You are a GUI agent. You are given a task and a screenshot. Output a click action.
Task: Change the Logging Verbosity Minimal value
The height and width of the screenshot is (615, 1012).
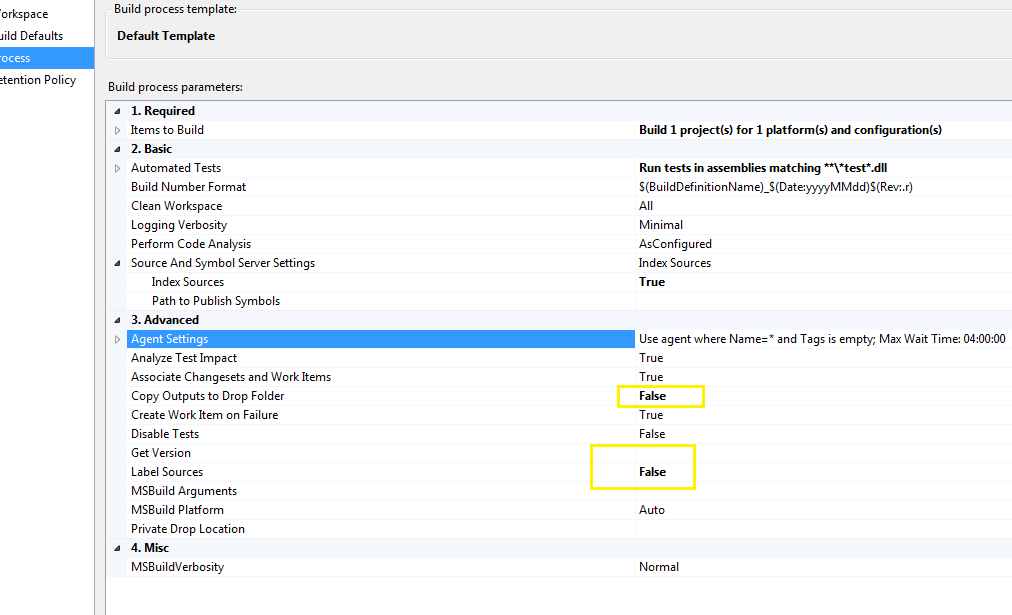[x=661, y=225]
